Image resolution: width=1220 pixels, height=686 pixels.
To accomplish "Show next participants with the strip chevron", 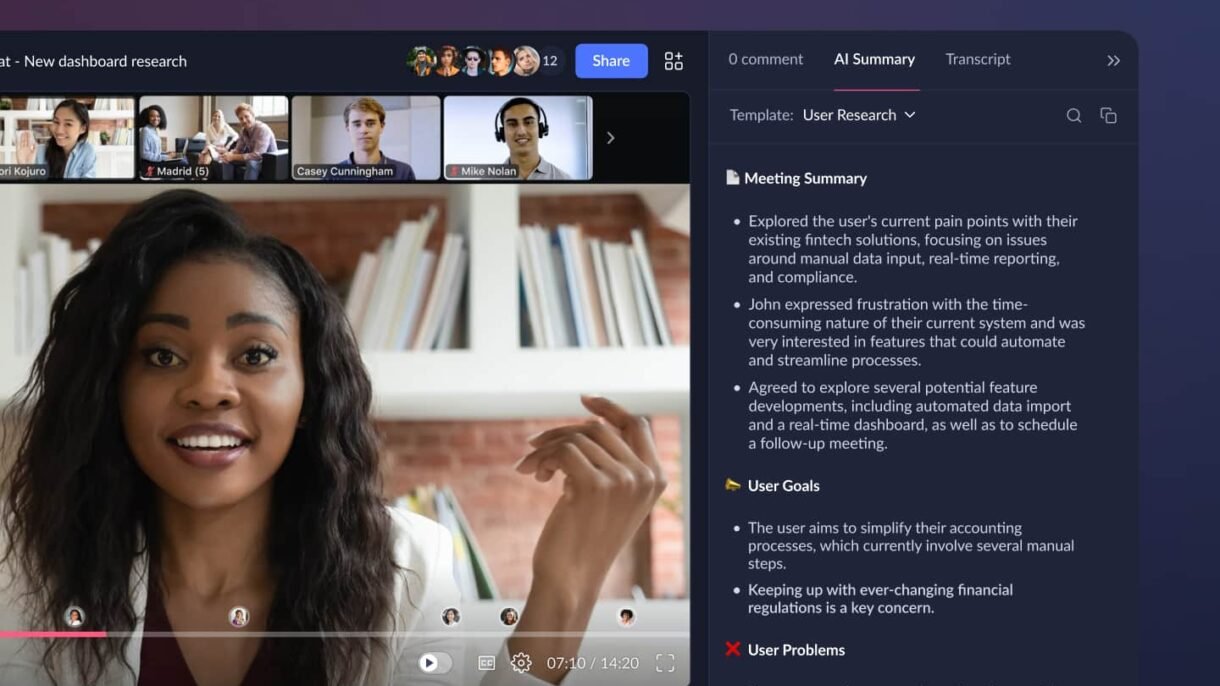I will (x=610, y=138).
